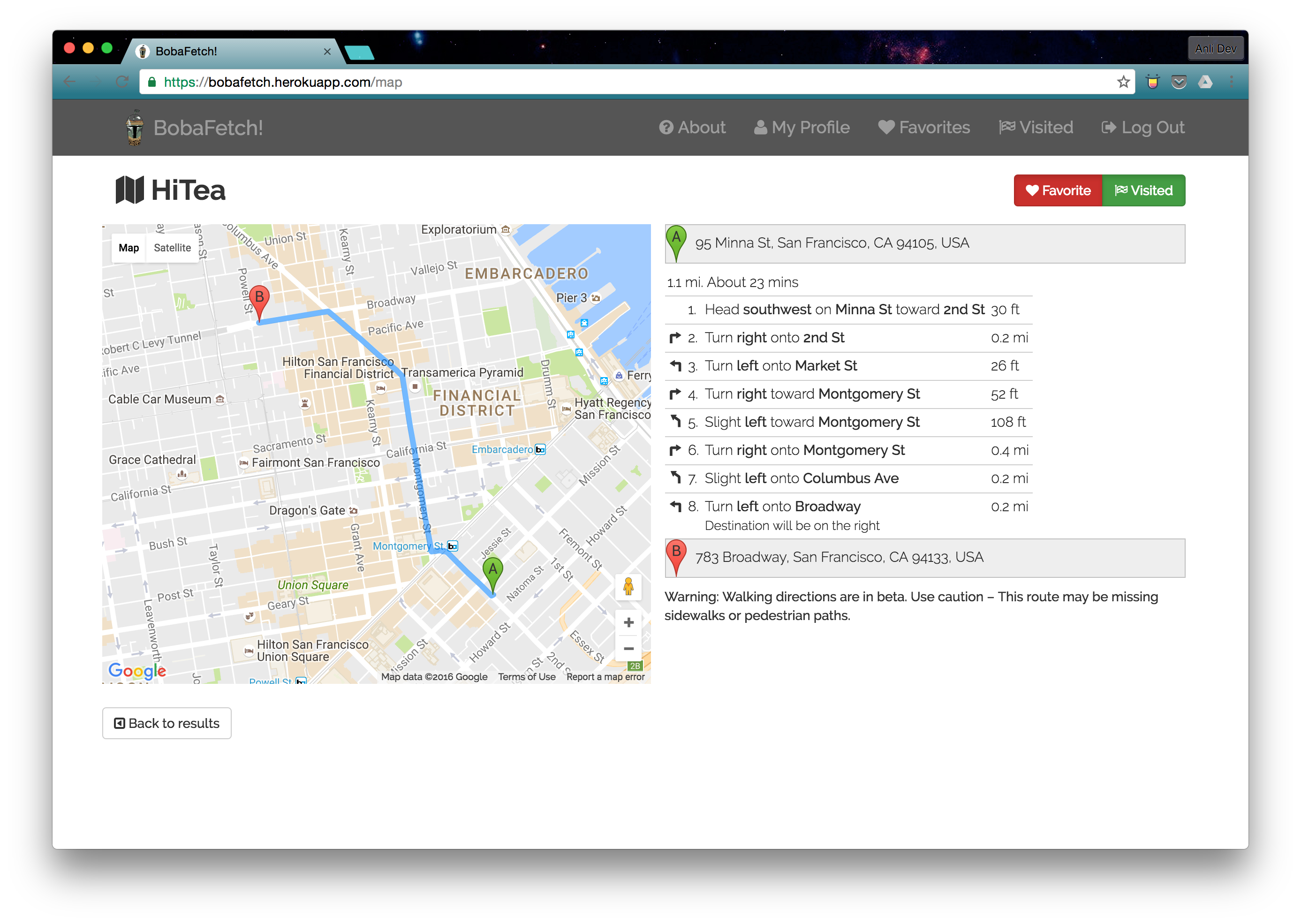Mark HiTea as Favorite
Image resolution: width=1301 pixels, height=924 pixels.
point(1058,190)
